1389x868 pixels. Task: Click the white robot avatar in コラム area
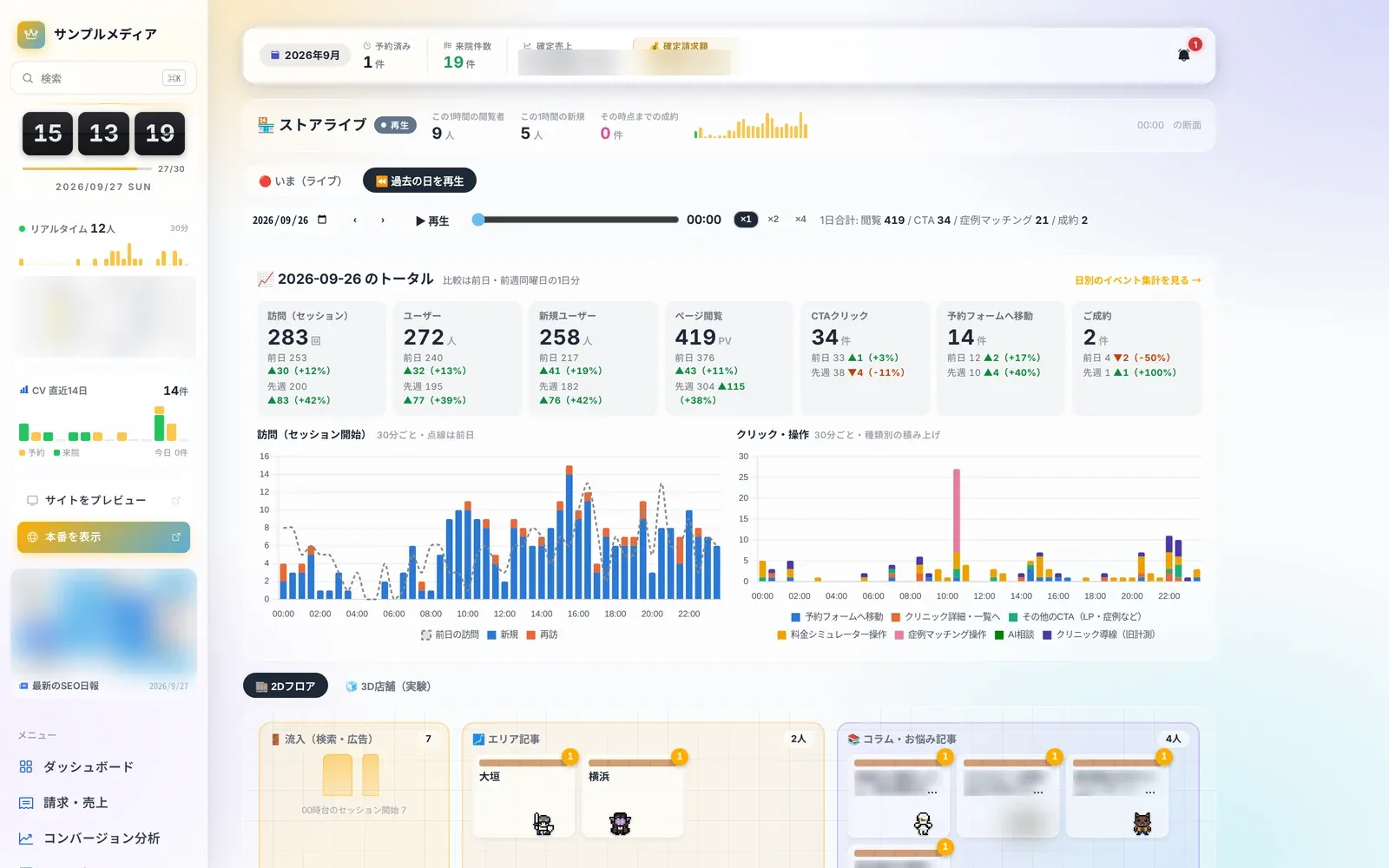pyautogui.click(x=923, y=824)
